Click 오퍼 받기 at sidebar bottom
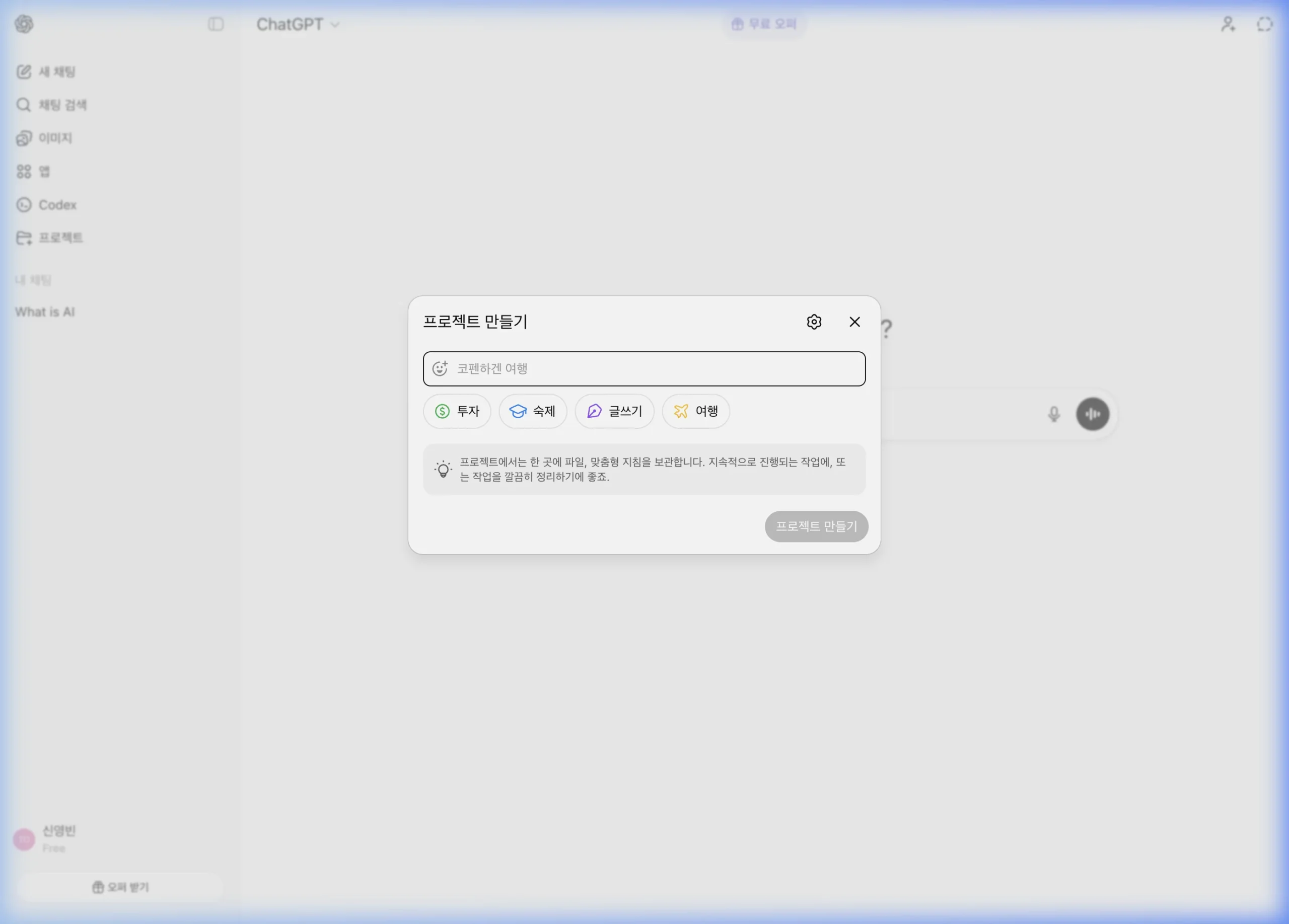The height and width of the screenshot is (924, 1289). click(x=120, y=887)
